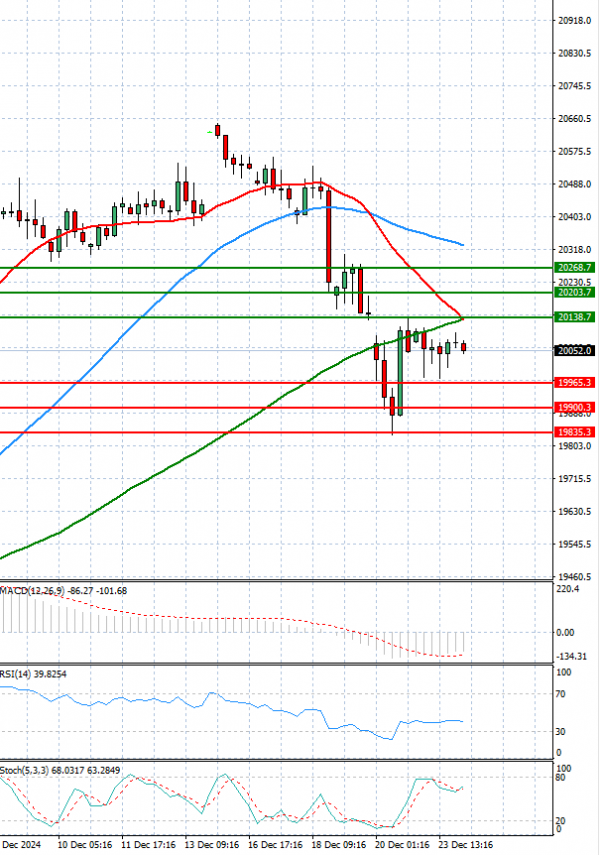The image size is (600, 855).
Task: Select the 20052.0 current price label
Action: (x=574, y=351)
